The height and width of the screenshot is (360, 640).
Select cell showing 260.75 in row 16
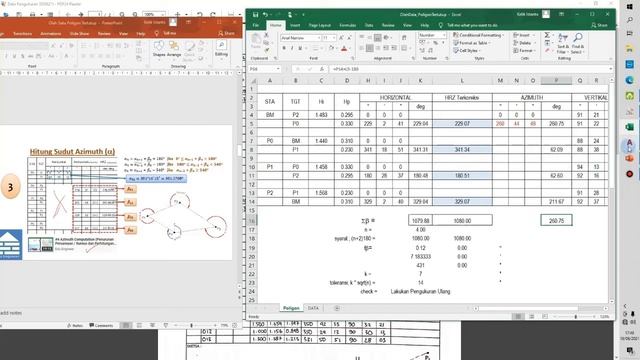pyautogui.click(x=556, y=221)
